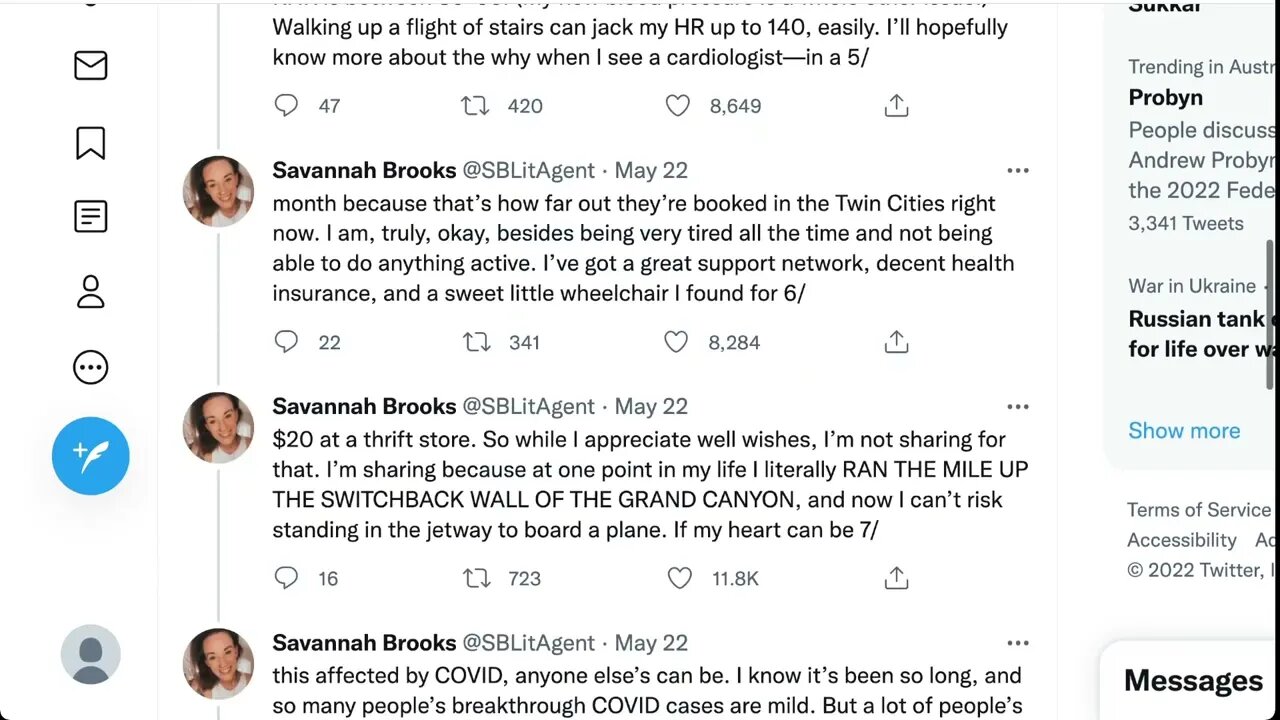Open Messages from the left sidebar envelope
The image size is (1280, 720).
[x=91, y=66]
